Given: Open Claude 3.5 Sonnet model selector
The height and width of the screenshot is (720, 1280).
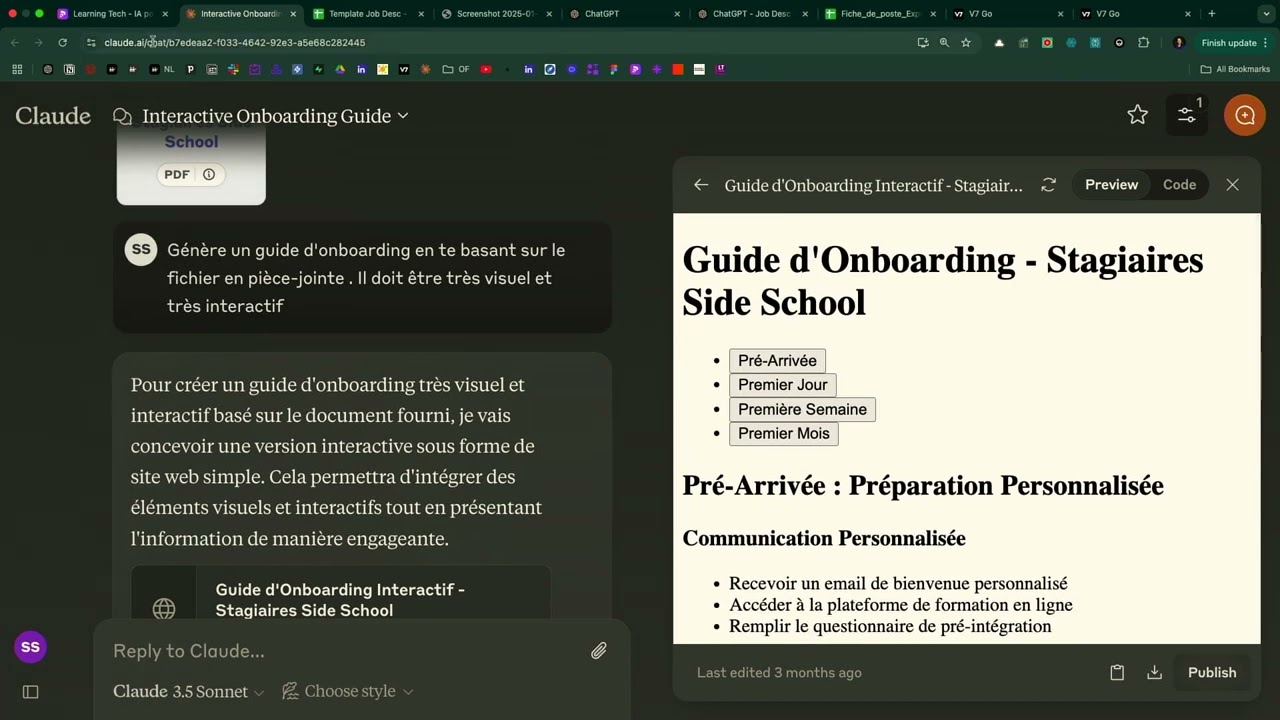Looking at the screenshot, I should coord(188,692).
